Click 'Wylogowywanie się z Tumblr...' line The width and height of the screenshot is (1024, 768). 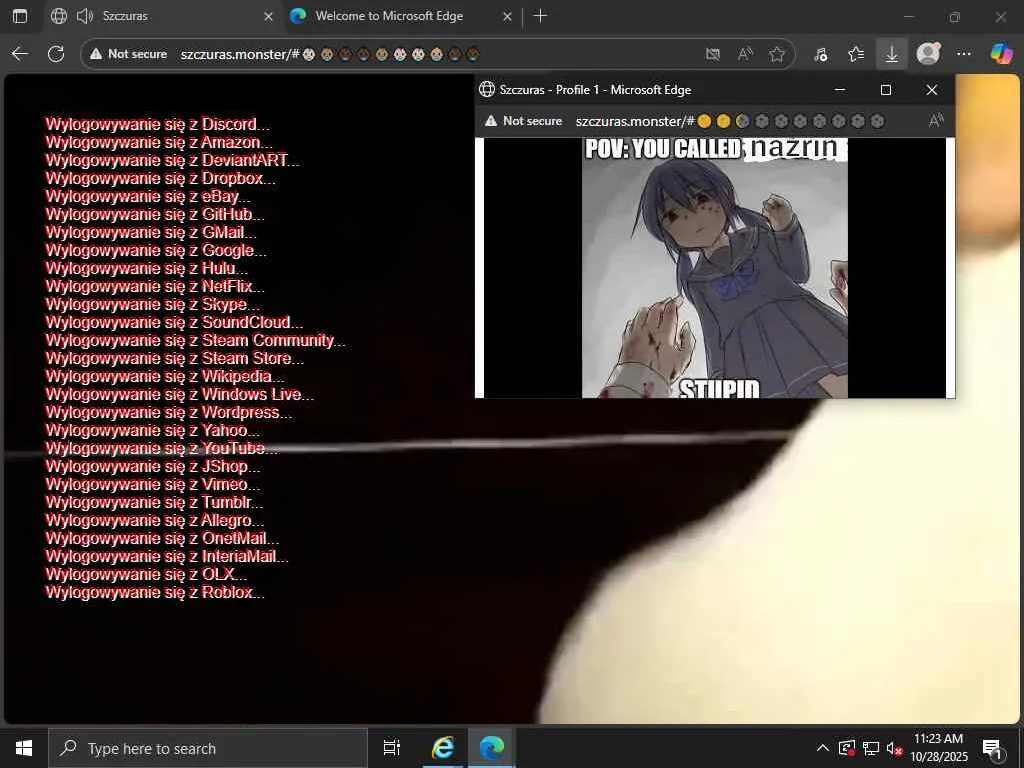154,502
